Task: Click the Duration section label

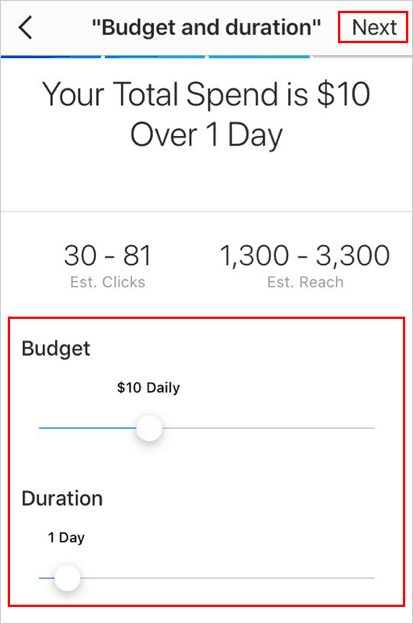Action: tap(62, 498)
